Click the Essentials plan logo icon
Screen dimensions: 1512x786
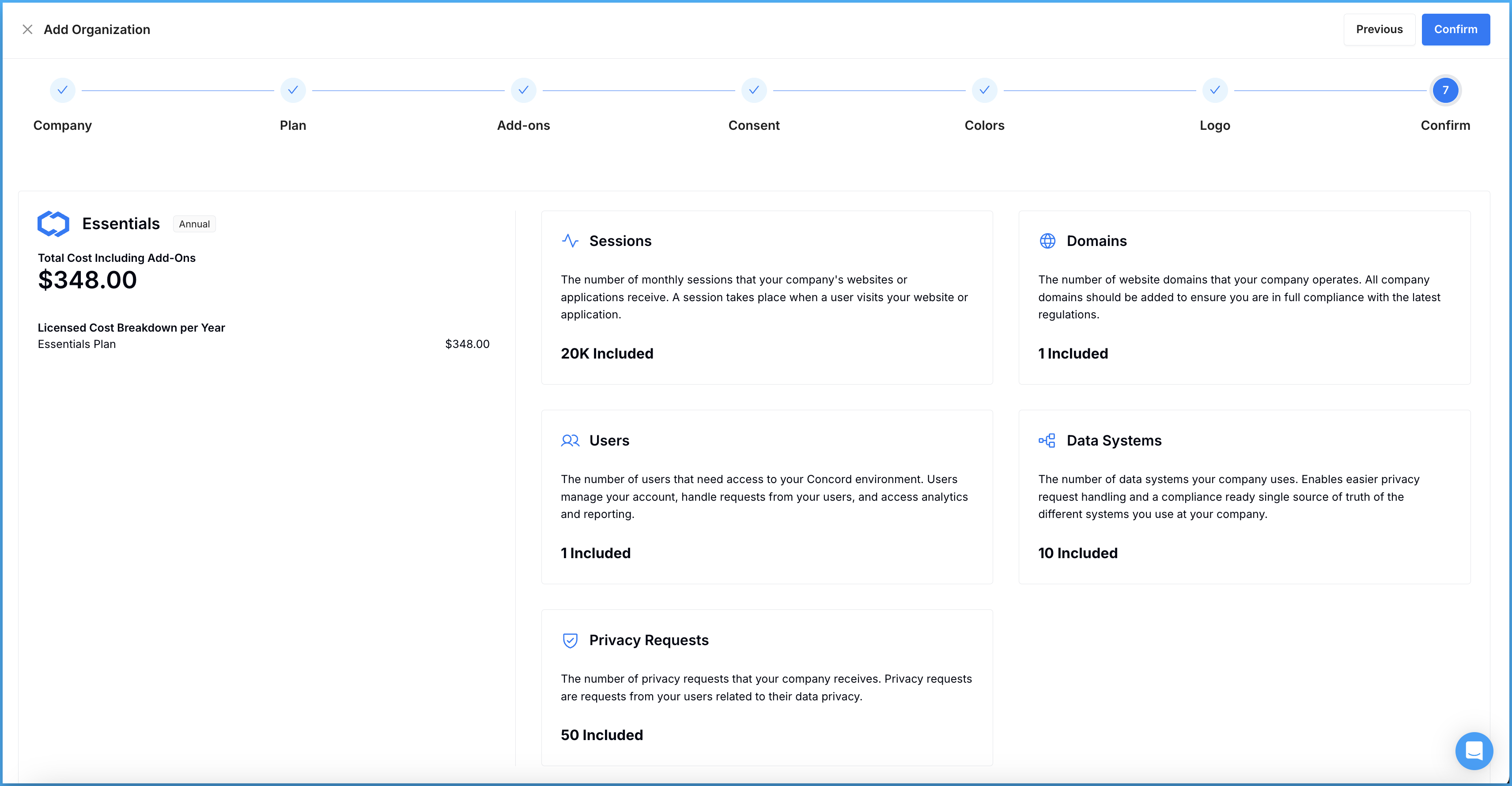(x=53, y=223)
